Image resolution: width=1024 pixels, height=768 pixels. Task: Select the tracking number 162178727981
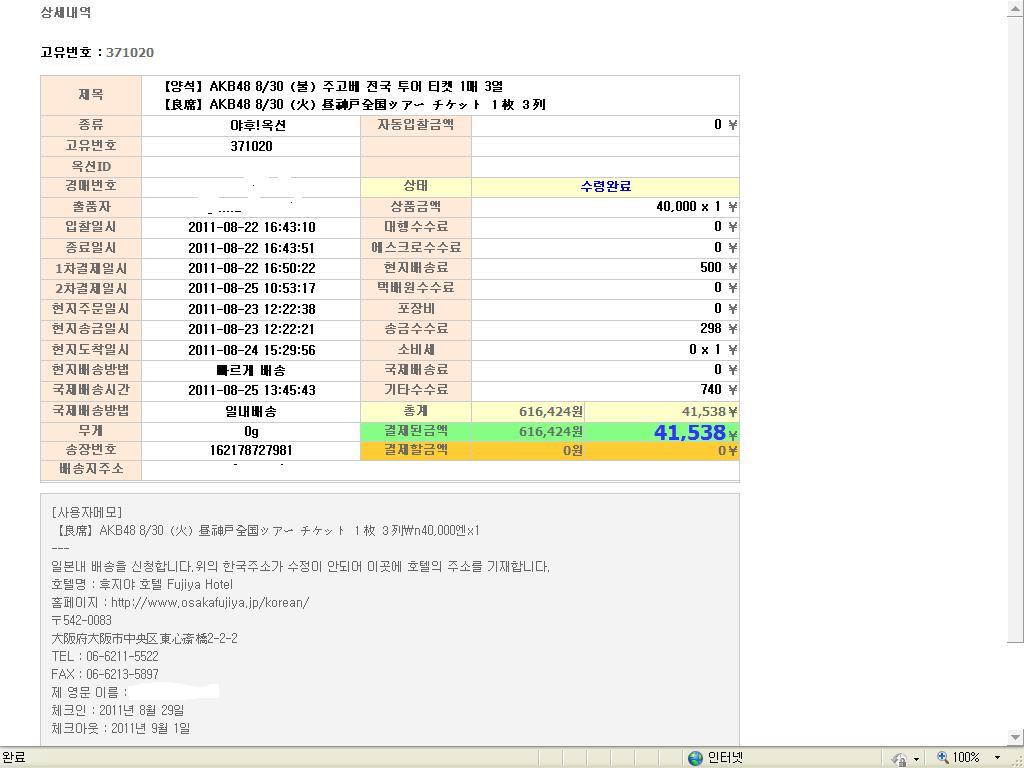(251, 451)
